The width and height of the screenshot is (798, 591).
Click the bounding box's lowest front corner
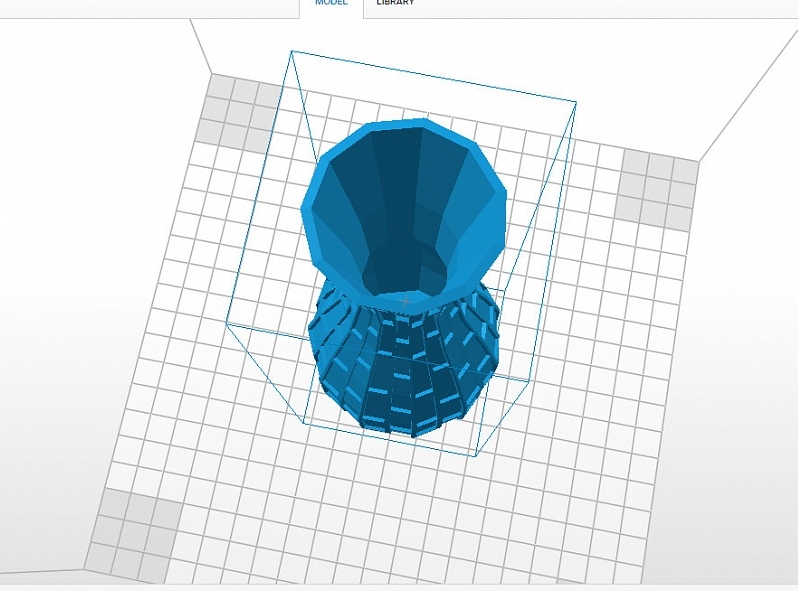(475, 456)
